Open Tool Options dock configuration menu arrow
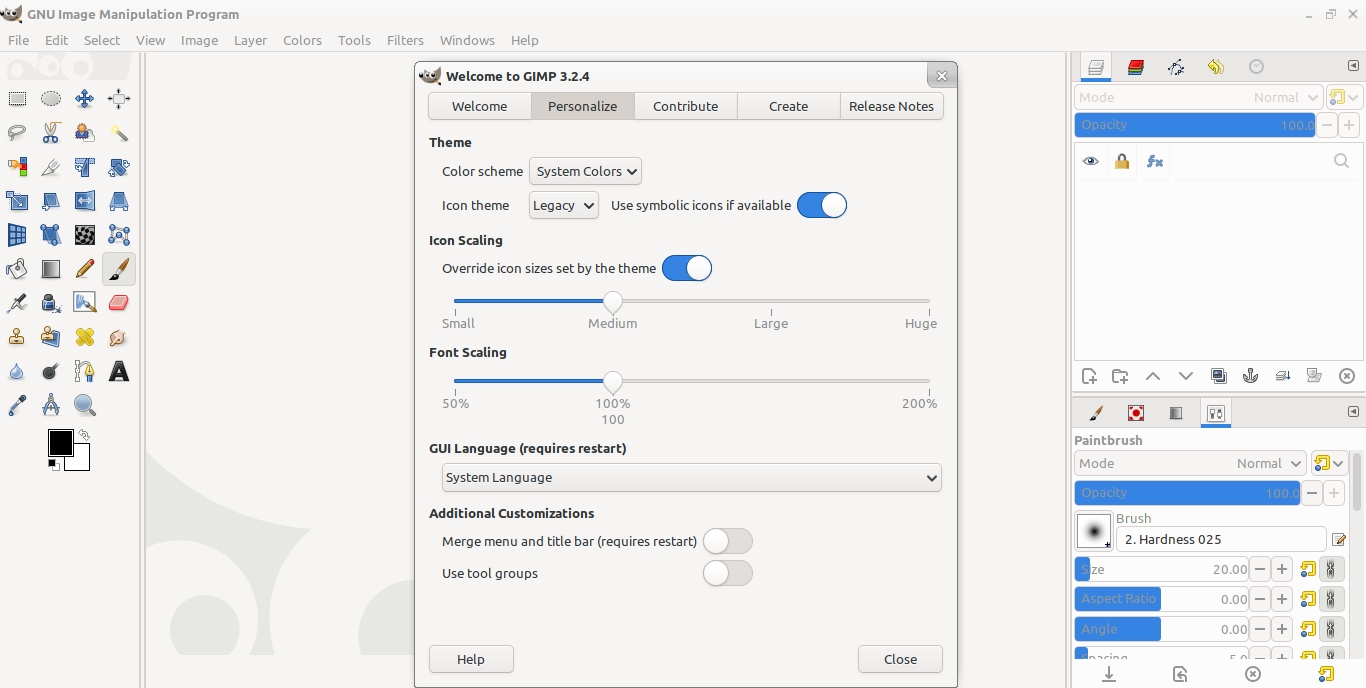Viewport: 1366px width, 688px height. (x=1353, y=412)
